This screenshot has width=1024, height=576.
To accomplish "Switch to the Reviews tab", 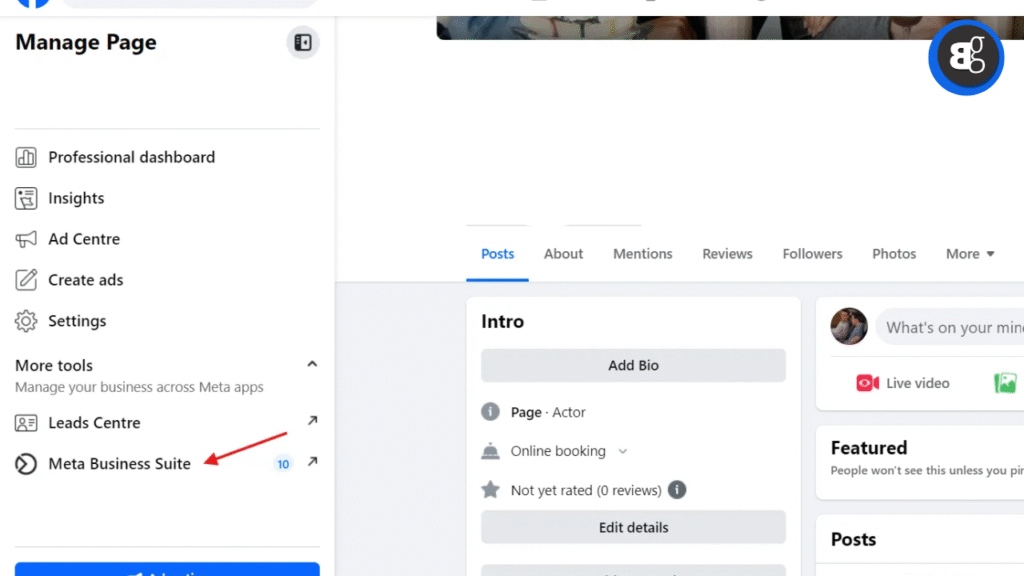I will (727, 254).
